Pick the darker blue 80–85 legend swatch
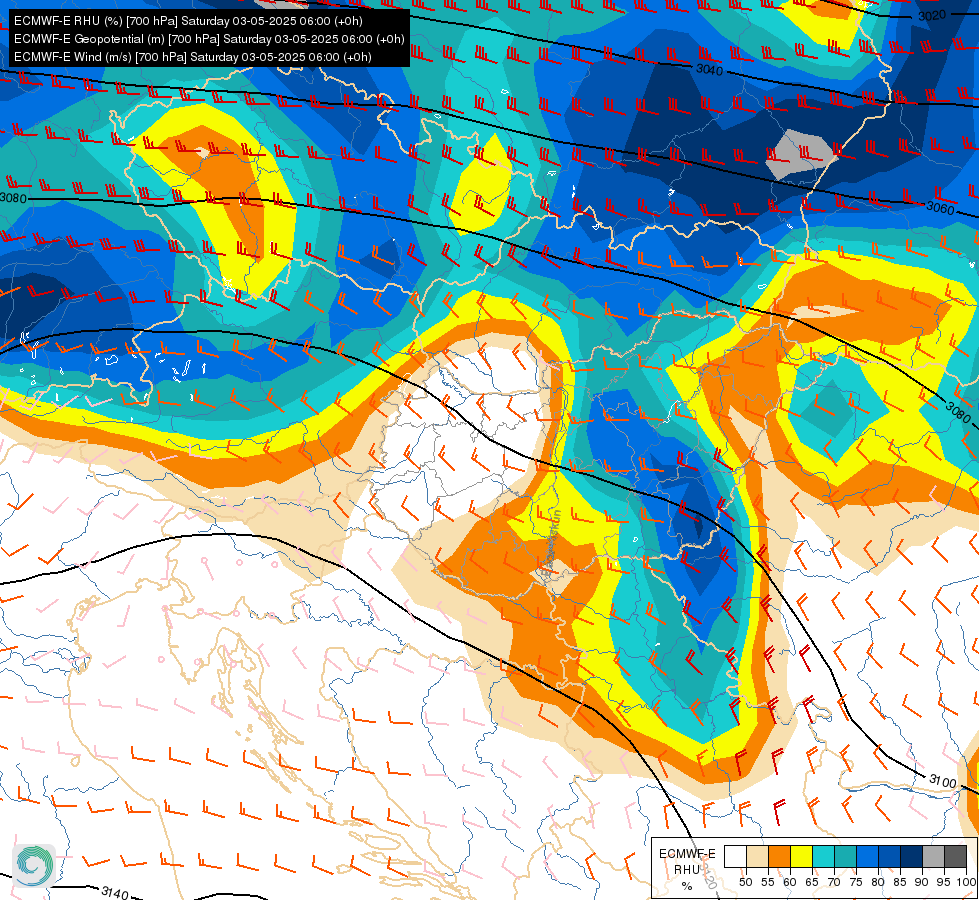Viewport: 979px width, 900px height. tap(889, 857)
